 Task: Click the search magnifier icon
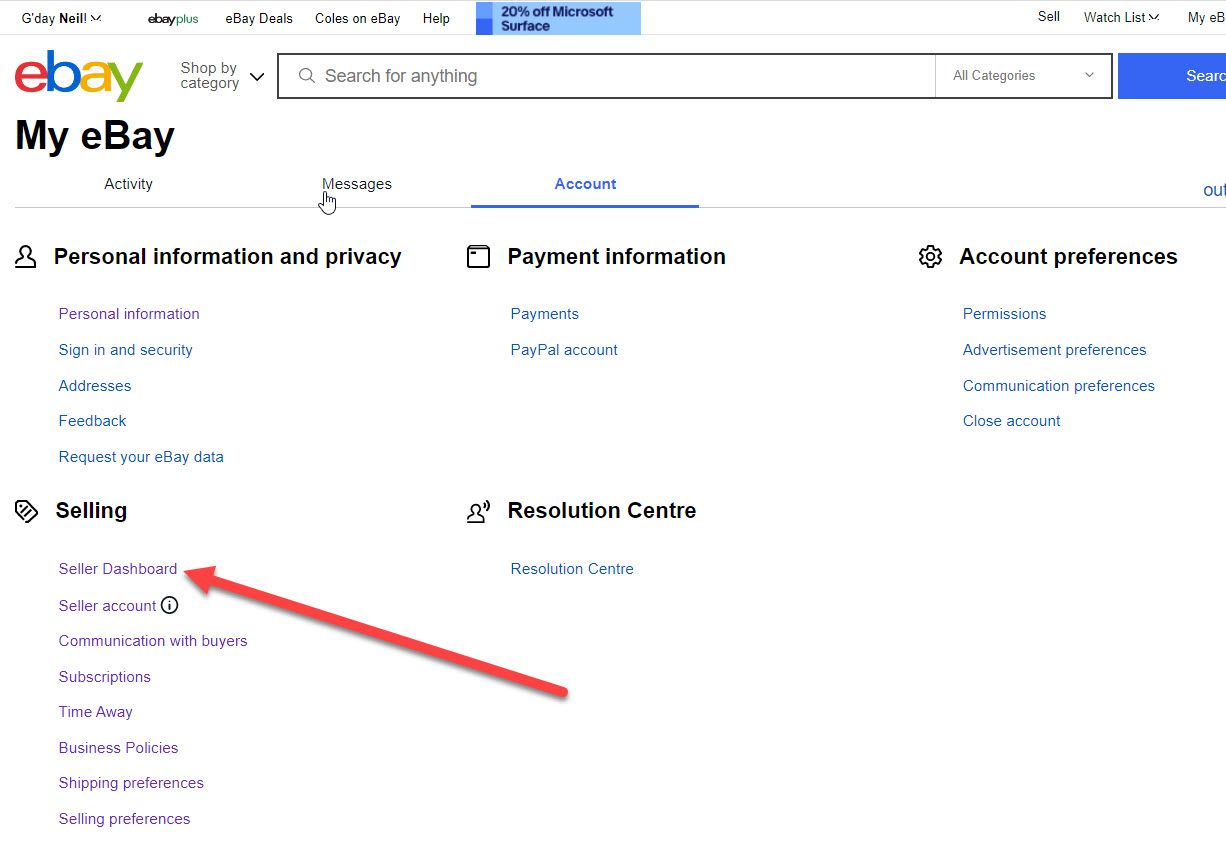[307, 76]
